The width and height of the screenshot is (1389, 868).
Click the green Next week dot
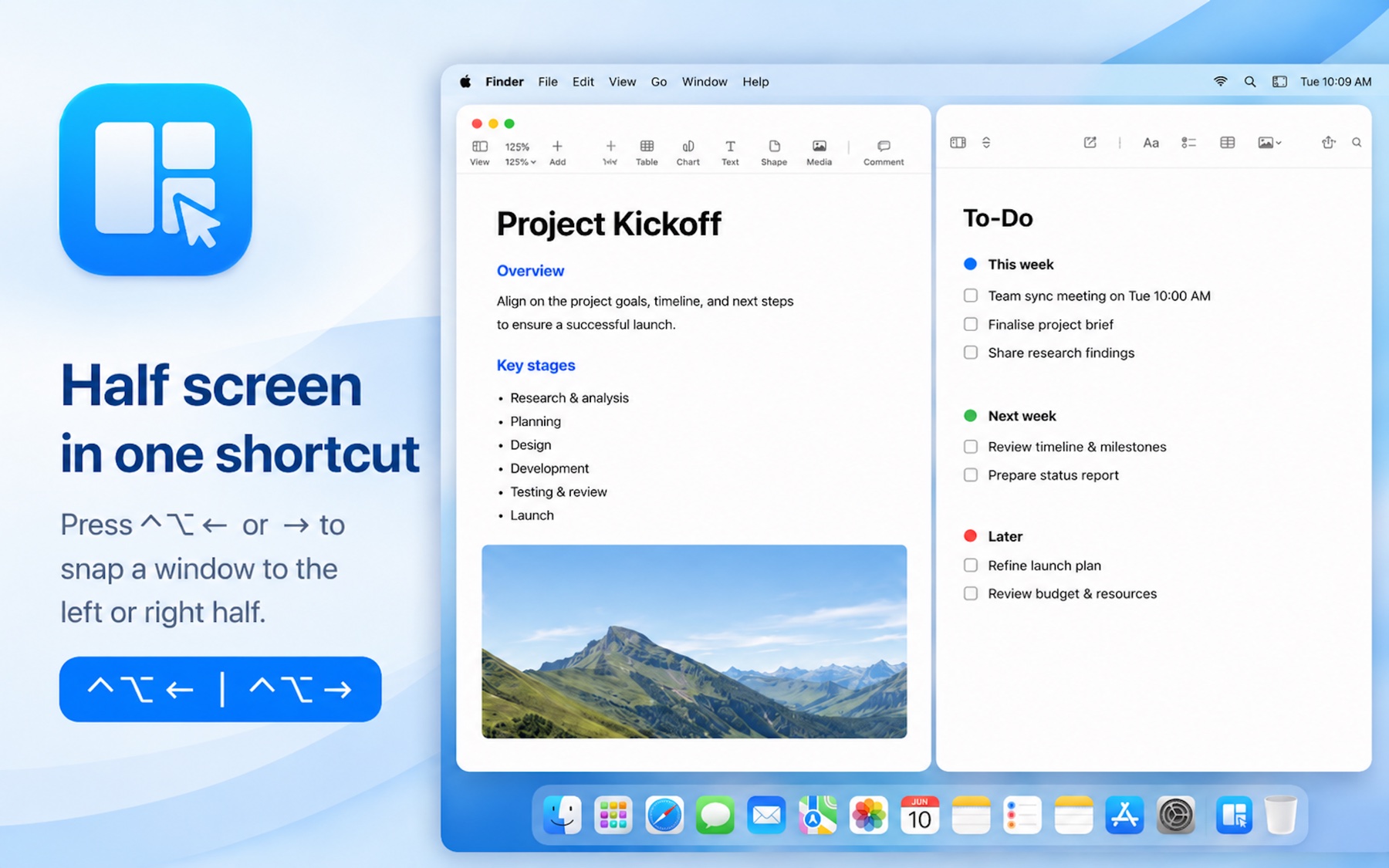coord(971,416)
